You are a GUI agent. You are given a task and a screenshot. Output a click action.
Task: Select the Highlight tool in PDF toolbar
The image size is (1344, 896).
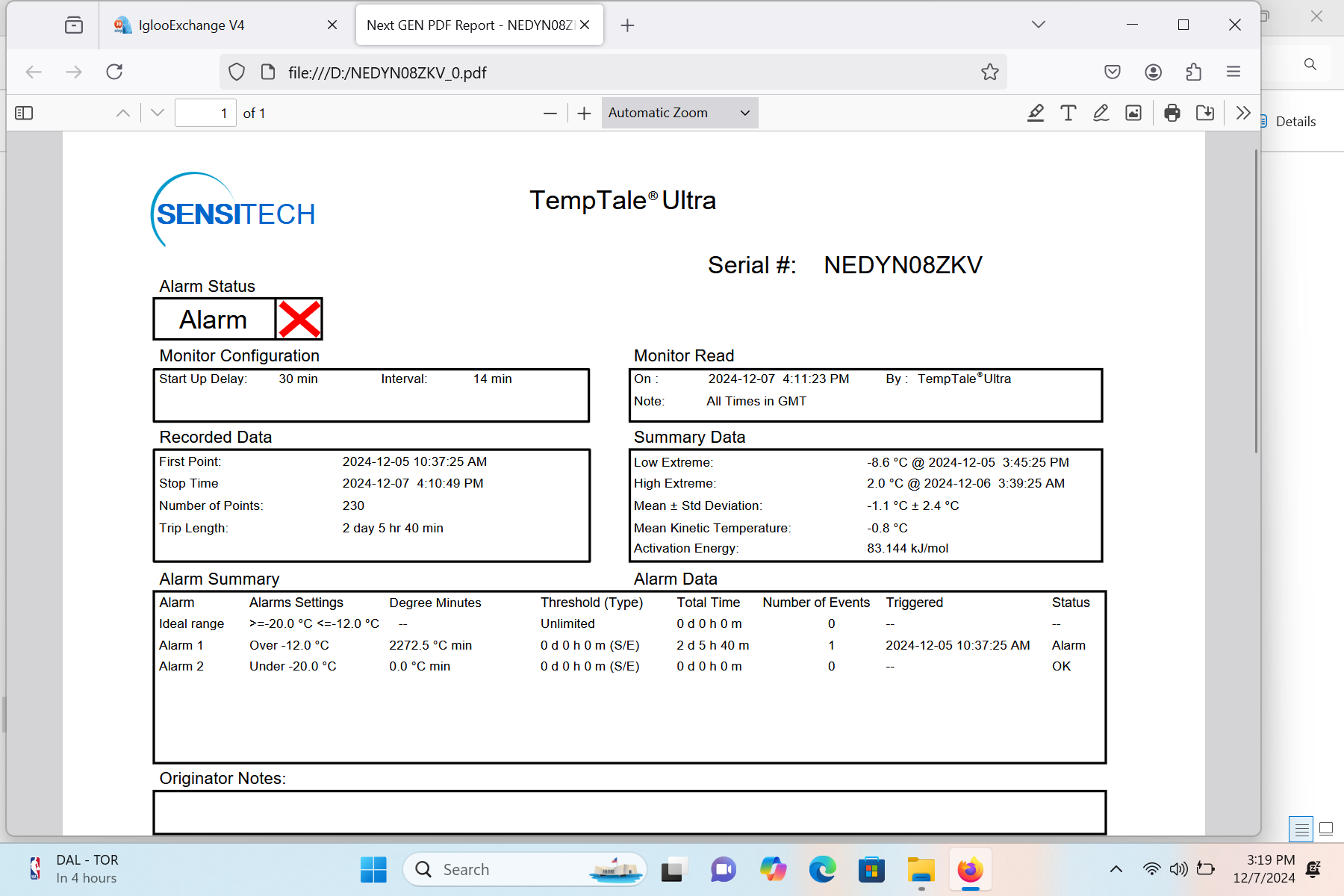coord(1036,113)
